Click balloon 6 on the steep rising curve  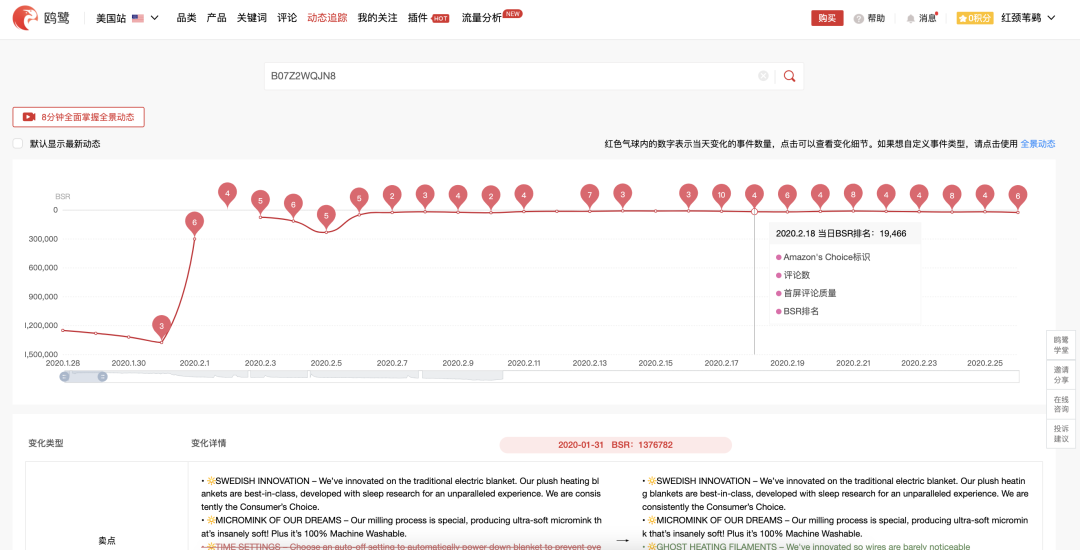click(x=194, y=223)
